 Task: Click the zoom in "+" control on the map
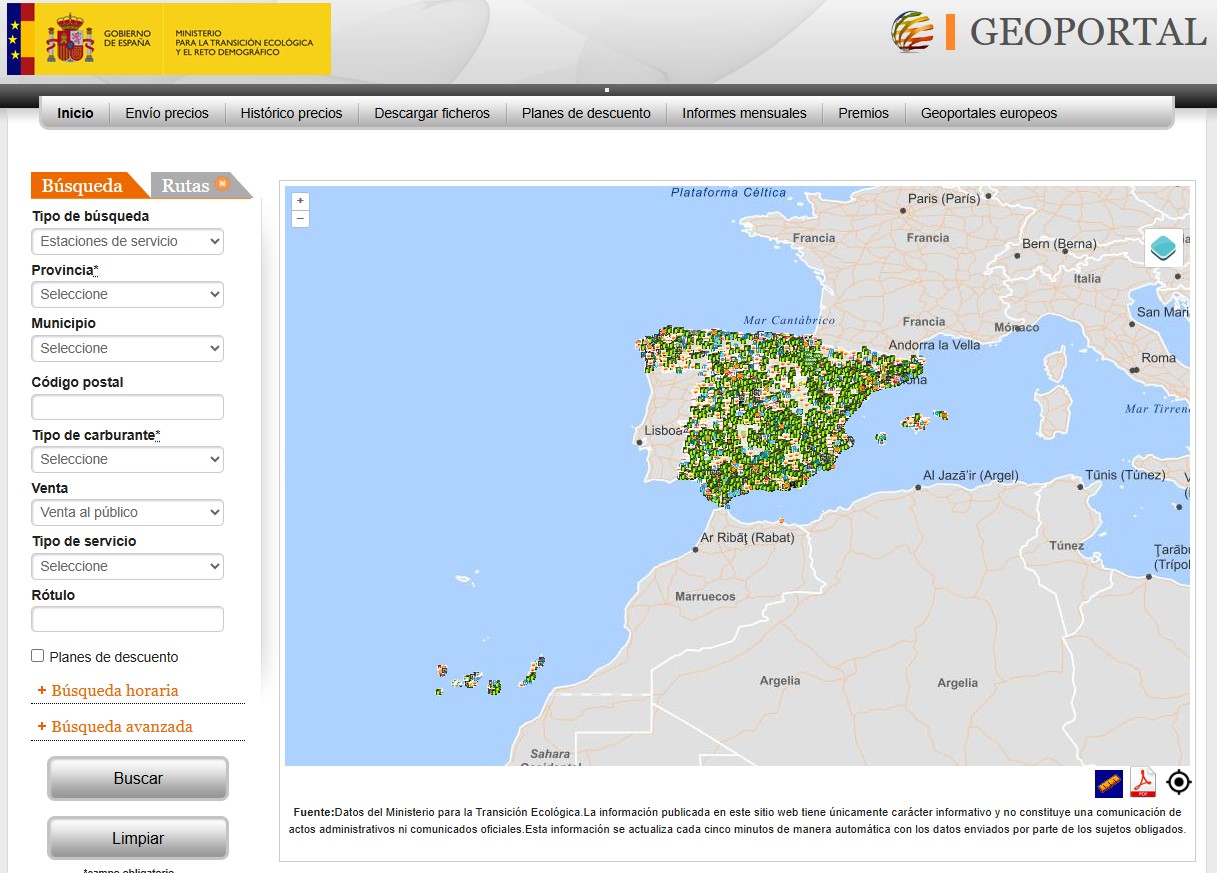click(300, 200)
